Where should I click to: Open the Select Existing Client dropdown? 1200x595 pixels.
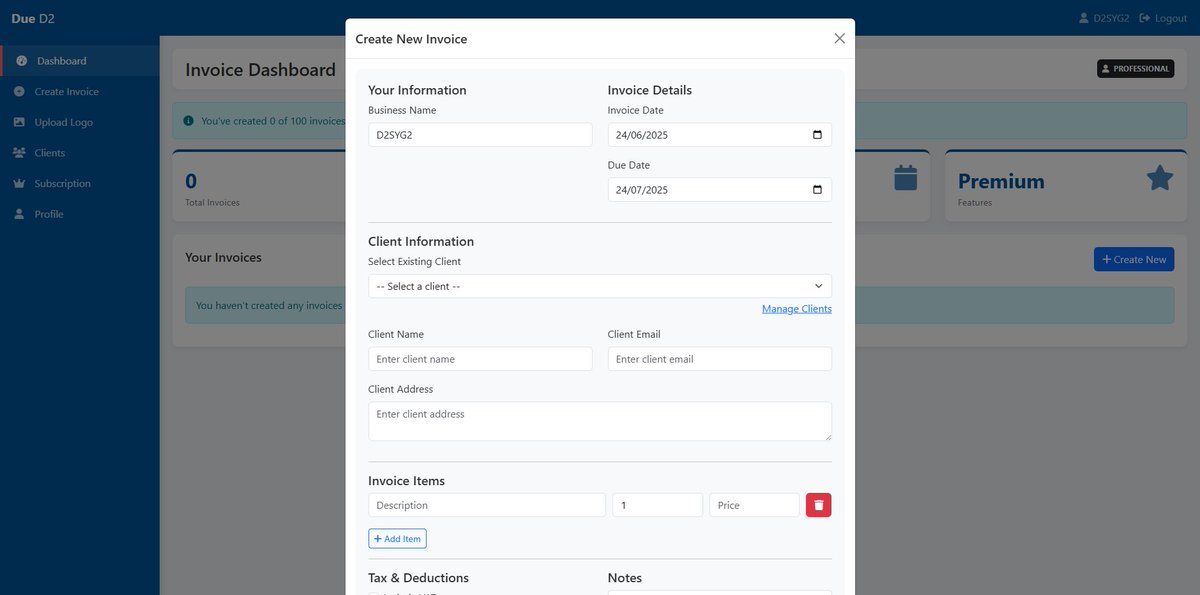coord(600,286)
